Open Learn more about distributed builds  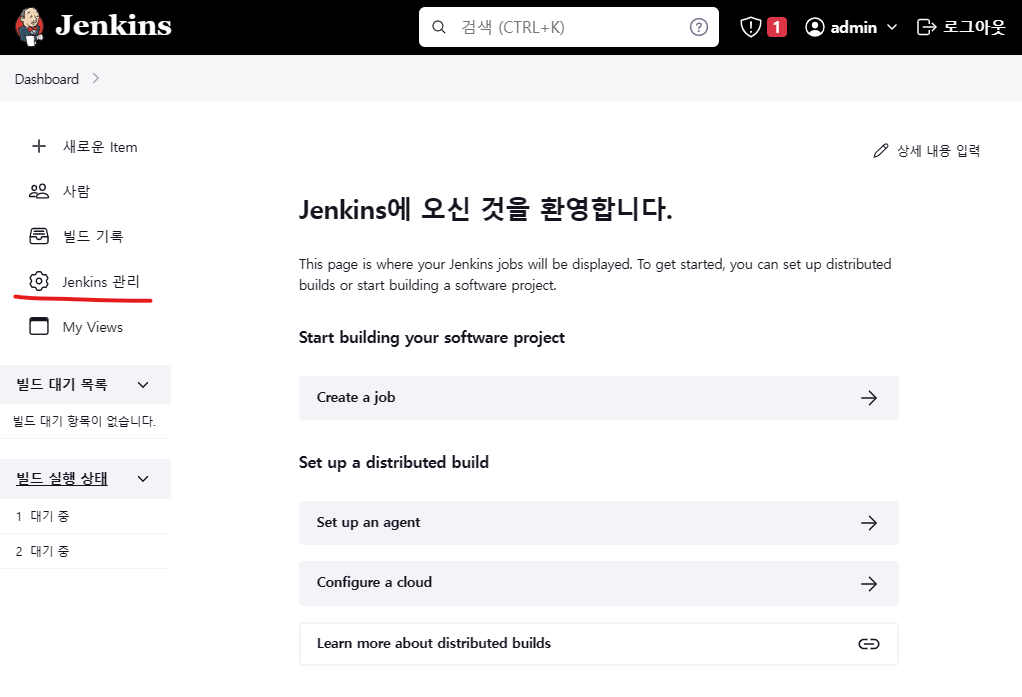pos(598,644)
